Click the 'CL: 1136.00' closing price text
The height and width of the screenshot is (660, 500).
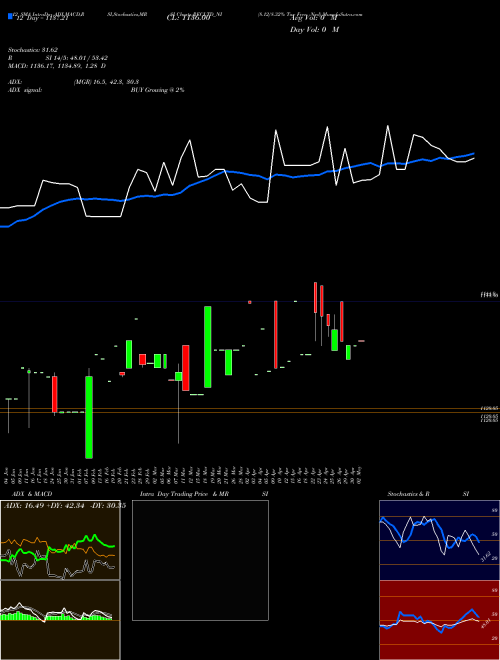[x=188, y=18]
